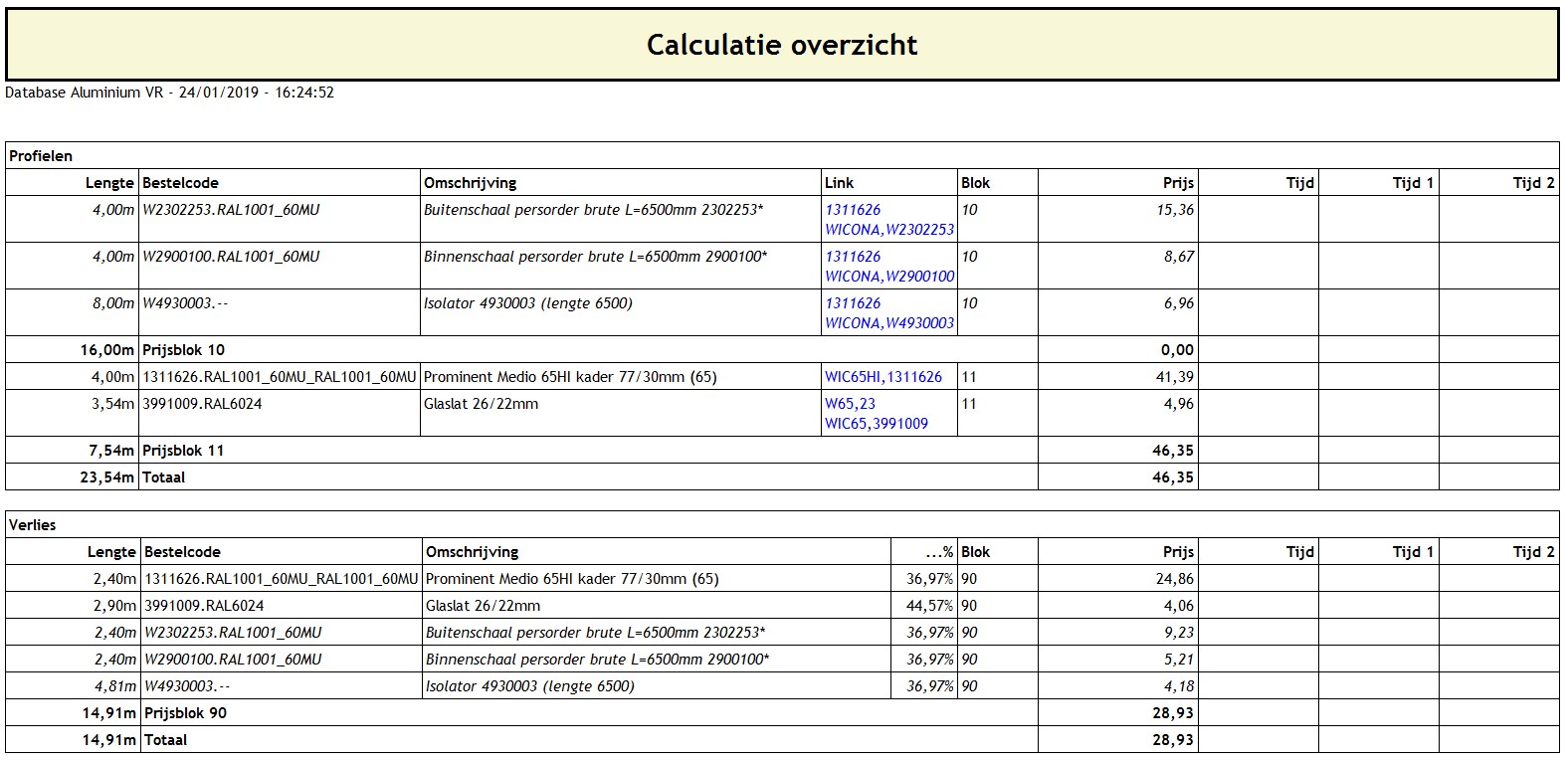Select the price 8,67

click(x=1179, y=257)
